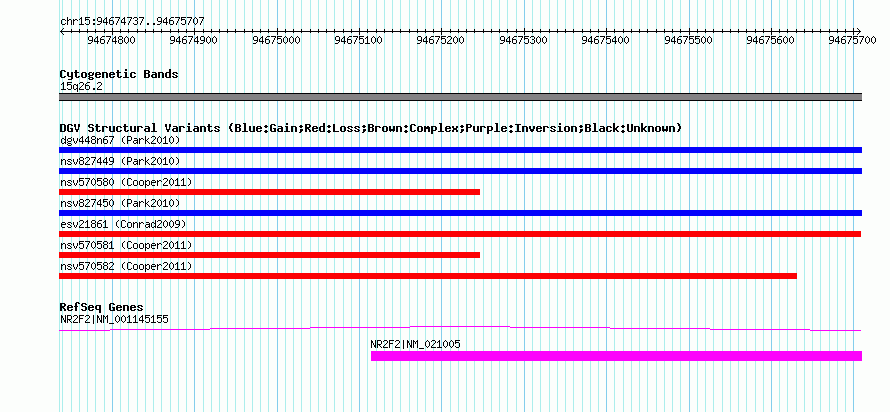Click ruler position 94675400
This screenshot has width=890, height=412.
[x=606, y=40]
